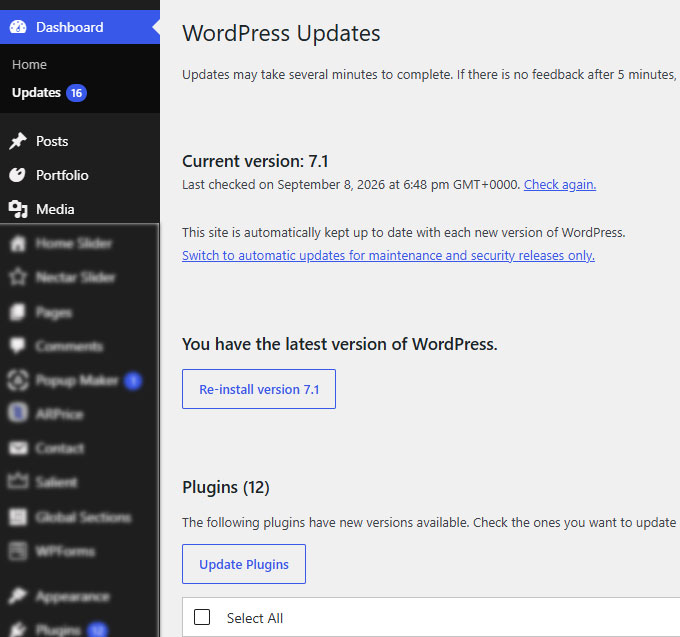680x637 pixels.
Task: Click the Media library icon
Action: (x=18, y=209)
